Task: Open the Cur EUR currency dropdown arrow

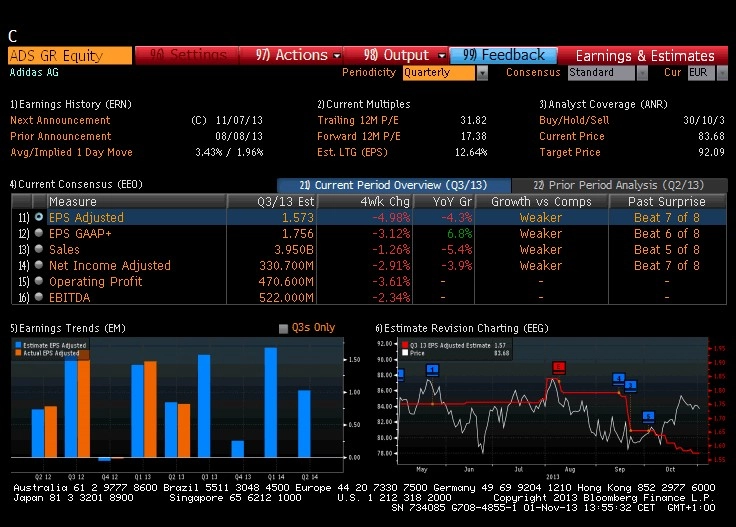Action: click(722, 73)
